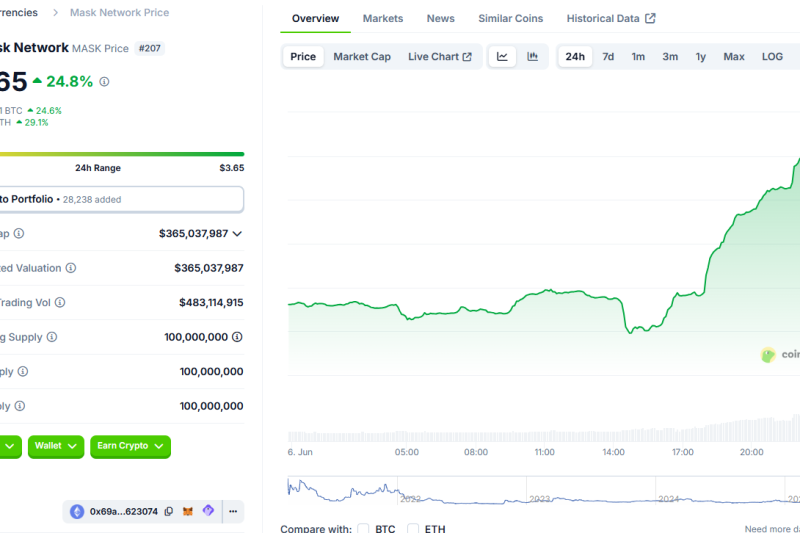Screen dimensions: 800x533
Task: Tick the ETH compare checkbox
Action: pos(413,528)
